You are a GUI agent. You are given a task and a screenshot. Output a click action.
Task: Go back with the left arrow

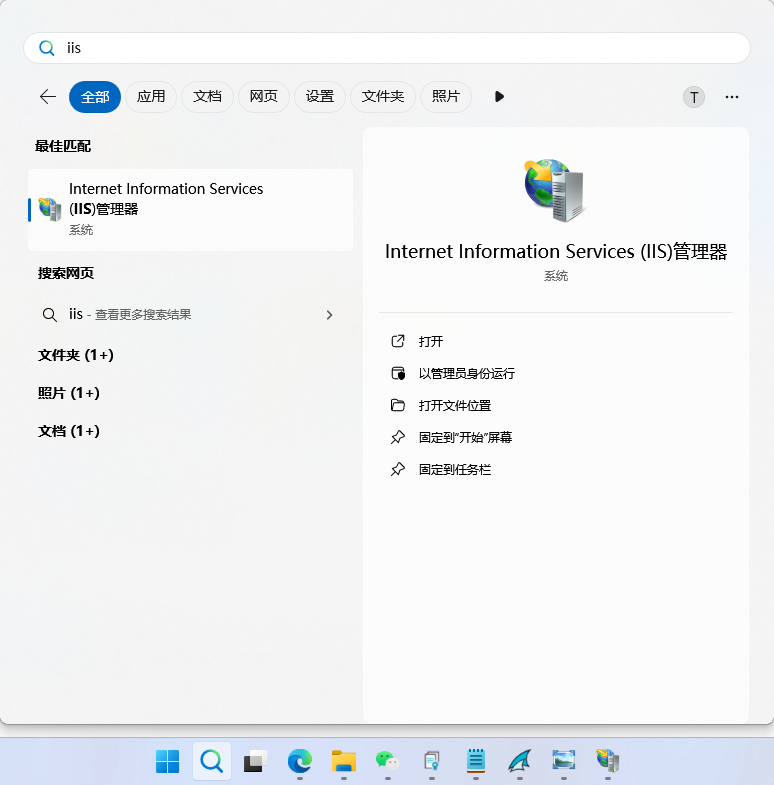(48, 97)
